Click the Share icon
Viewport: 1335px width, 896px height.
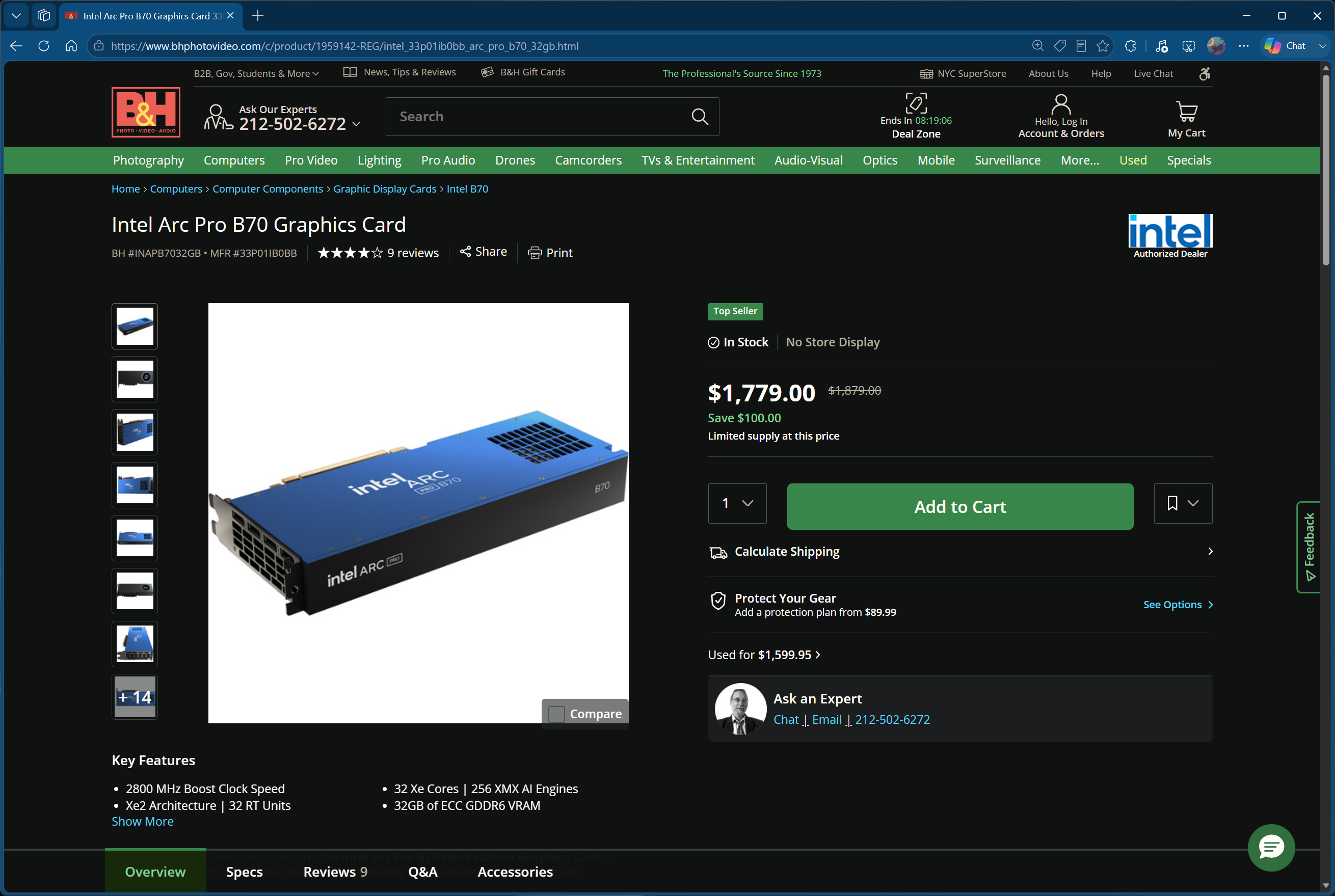465,252
